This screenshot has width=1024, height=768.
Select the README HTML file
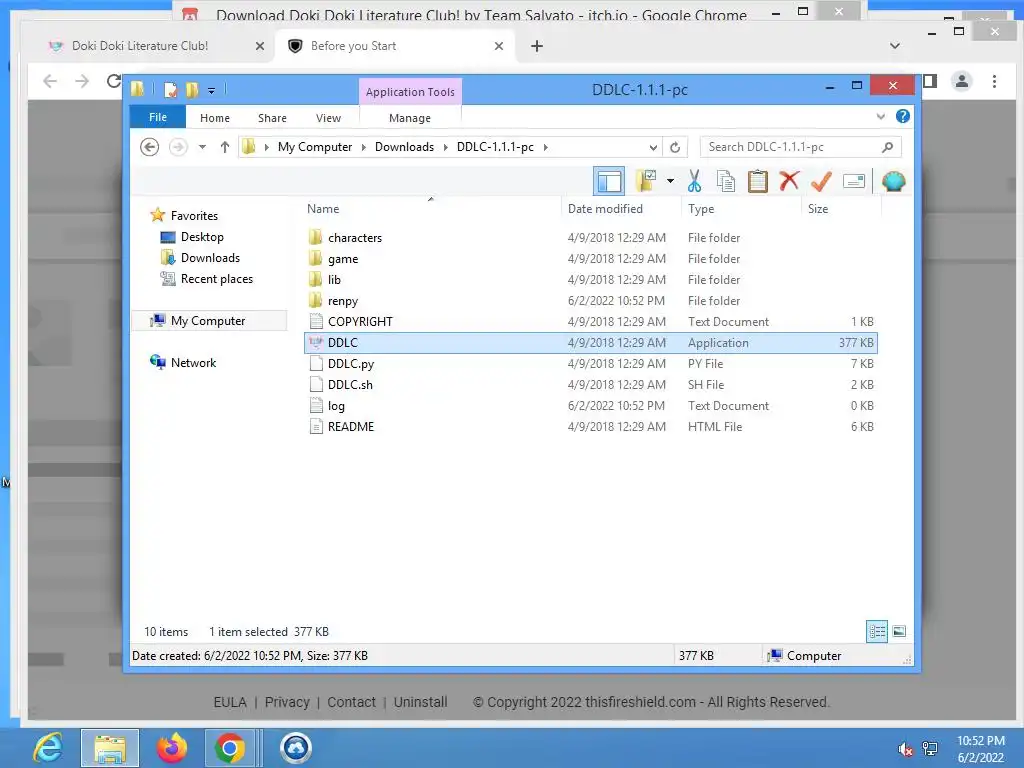pyautogui.click(x=591, y=426)
